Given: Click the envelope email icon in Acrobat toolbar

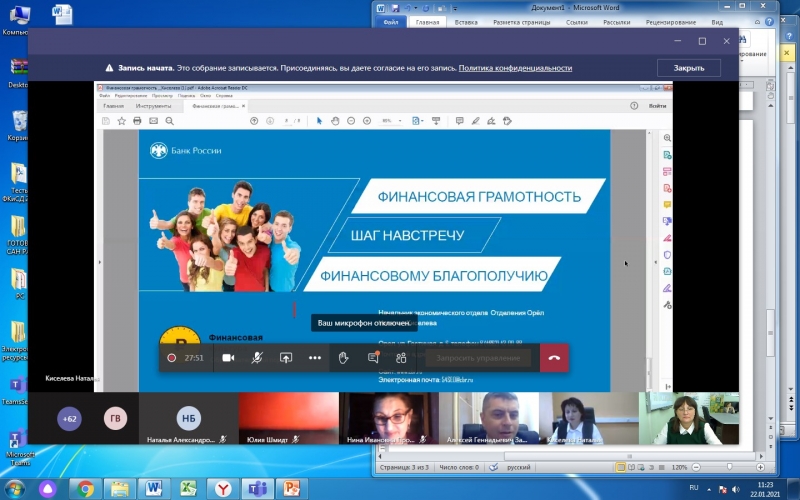Looking at the screenshot, I should [153, 121].
